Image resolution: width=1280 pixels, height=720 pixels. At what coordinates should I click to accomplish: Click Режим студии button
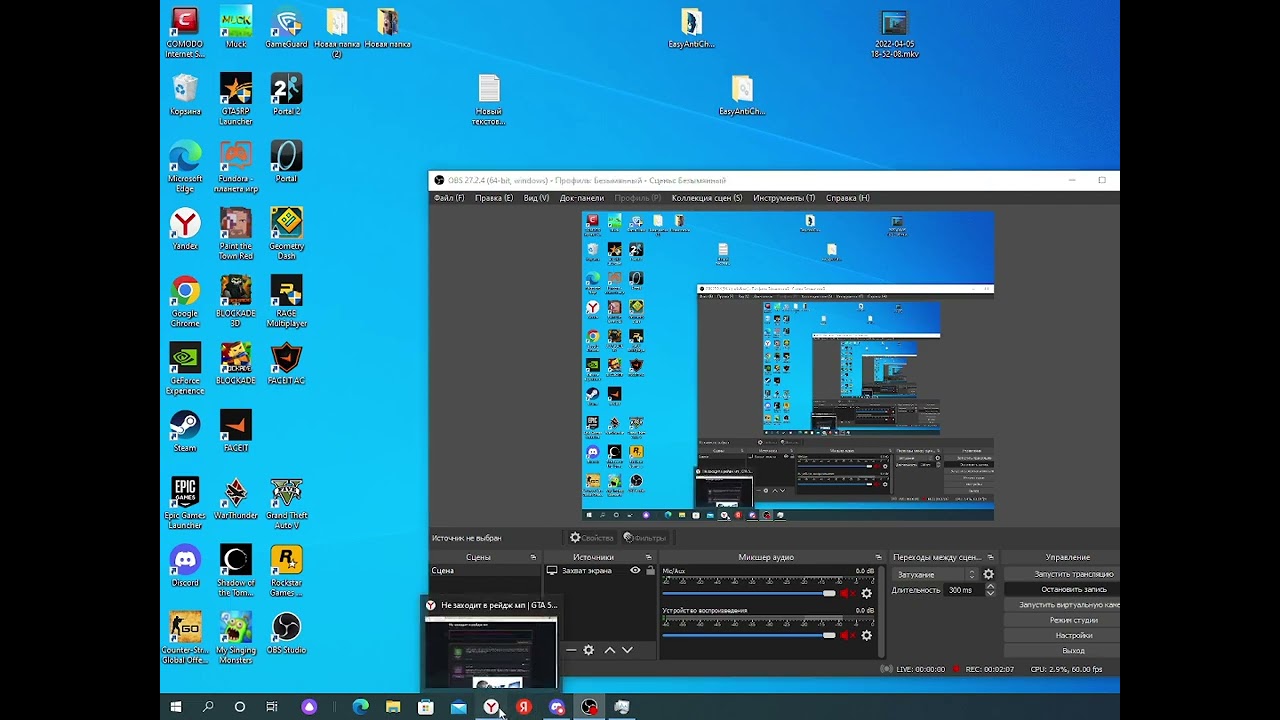click(1063, 620)
